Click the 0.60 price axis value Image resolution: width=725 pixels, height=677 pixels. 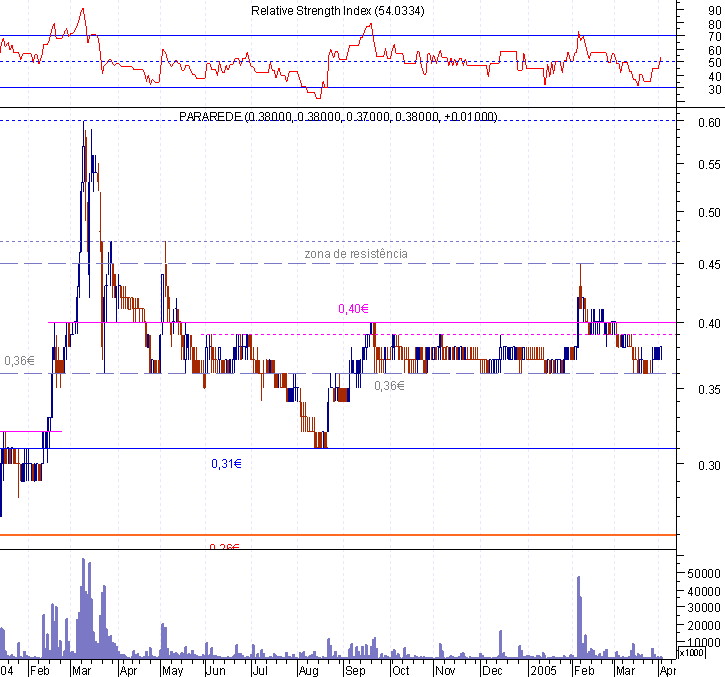tap(709, 123)
